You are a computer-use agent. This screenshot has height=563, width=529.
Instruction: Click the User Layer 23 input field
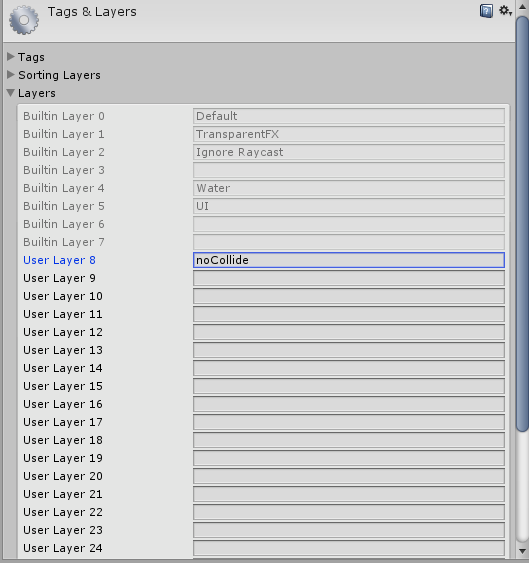click(x=349, y=530)
